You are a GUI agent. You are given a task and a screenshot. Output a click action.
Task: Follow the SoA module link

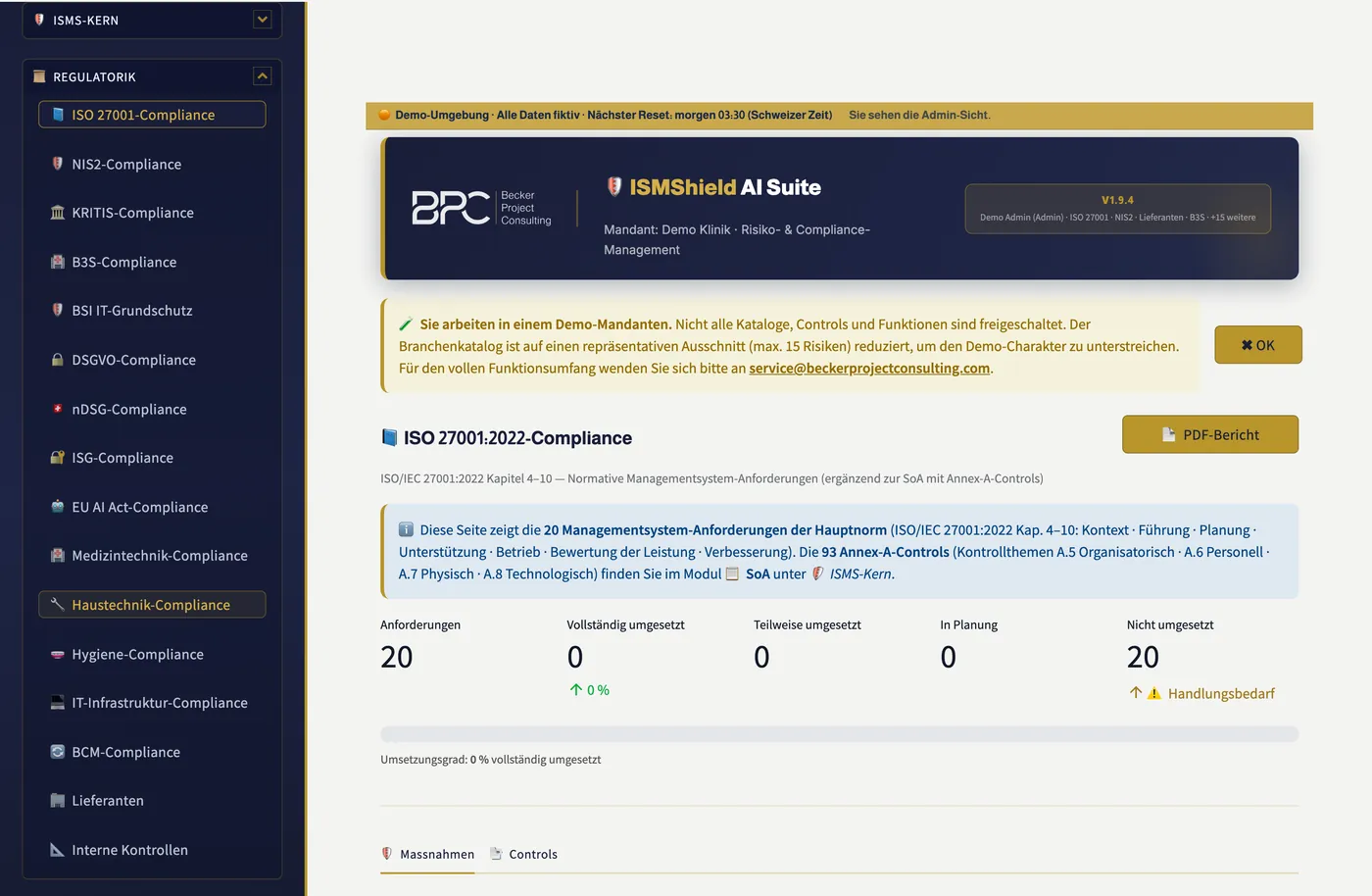(x=758, y=574)
